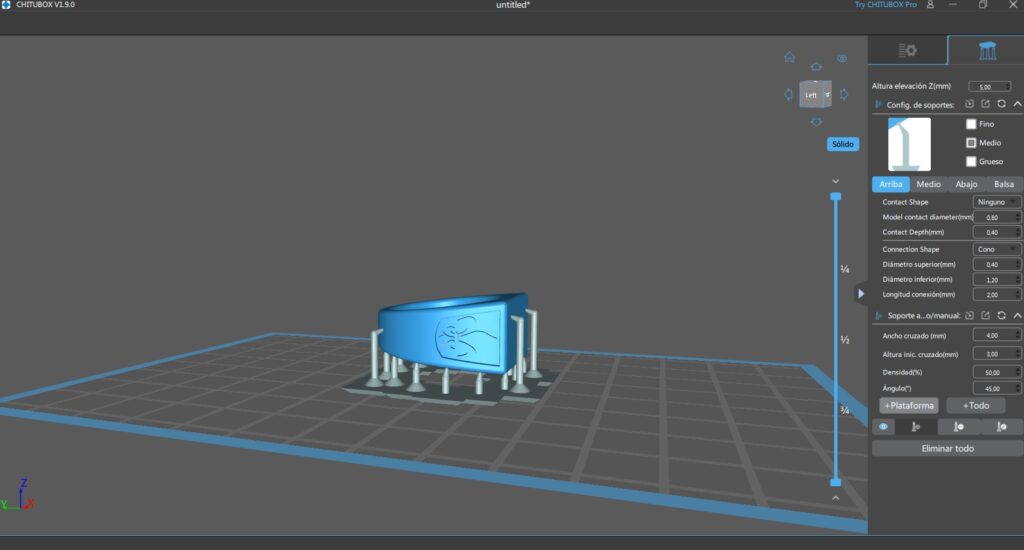Viewport: 1024px width, 550px height.
Task: Open the Connection Shape dropdown
Action: [996, 249]
